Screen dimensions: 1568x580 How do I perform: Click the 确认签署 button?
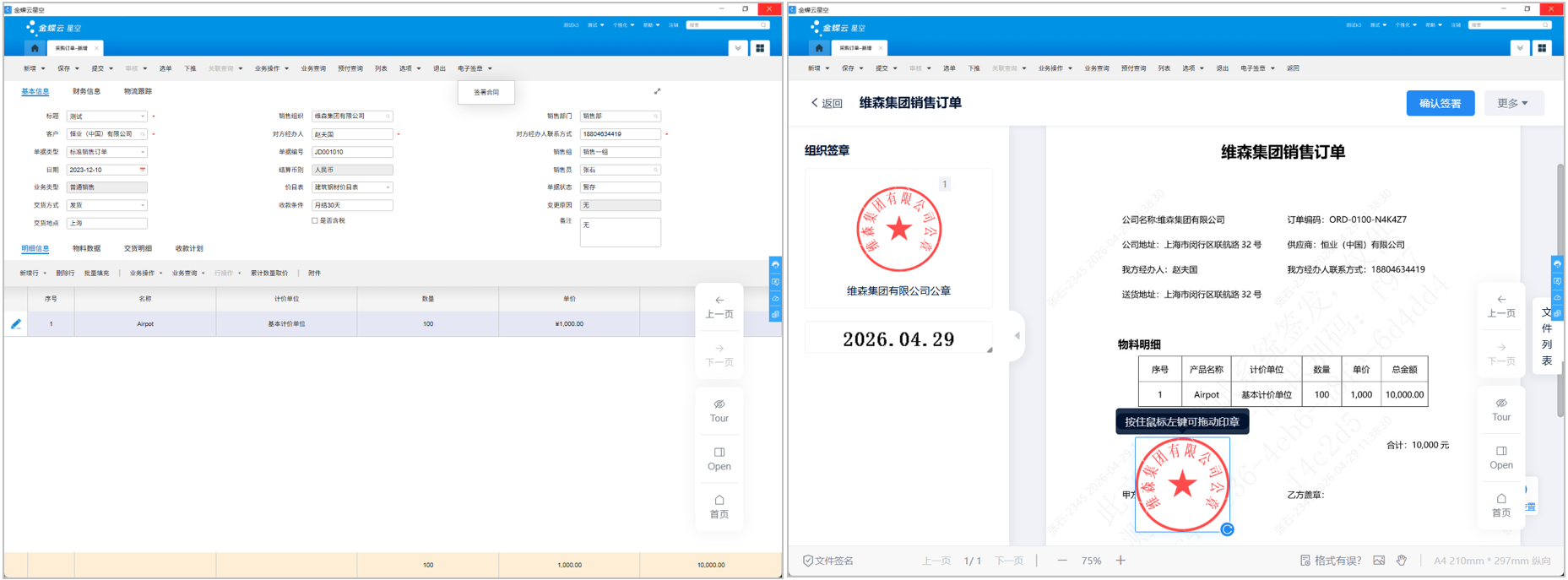point(1440,103)
